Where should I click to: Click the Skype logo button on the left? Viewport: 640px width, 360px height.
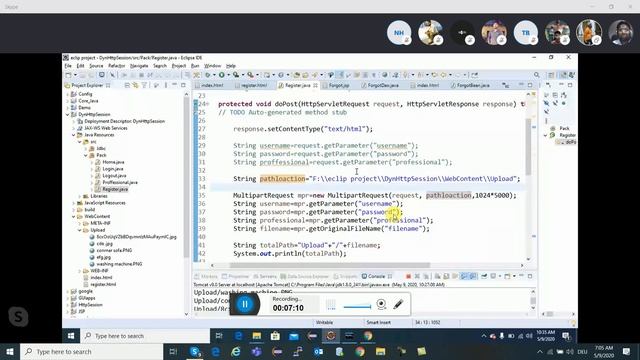(18, 317)
